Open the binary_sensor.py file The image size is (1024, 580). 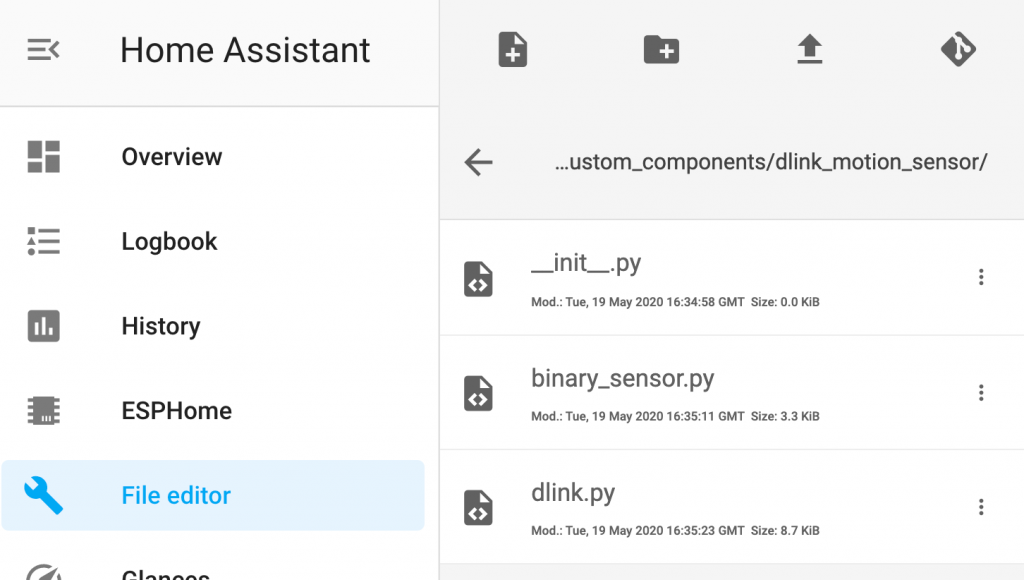coord(622,379)
